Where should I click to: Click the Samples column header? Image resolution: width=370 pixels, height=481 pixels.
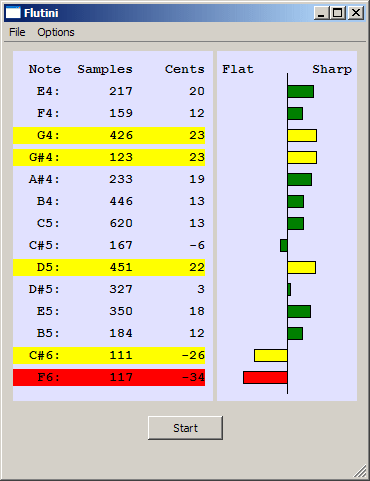[105, 69]
